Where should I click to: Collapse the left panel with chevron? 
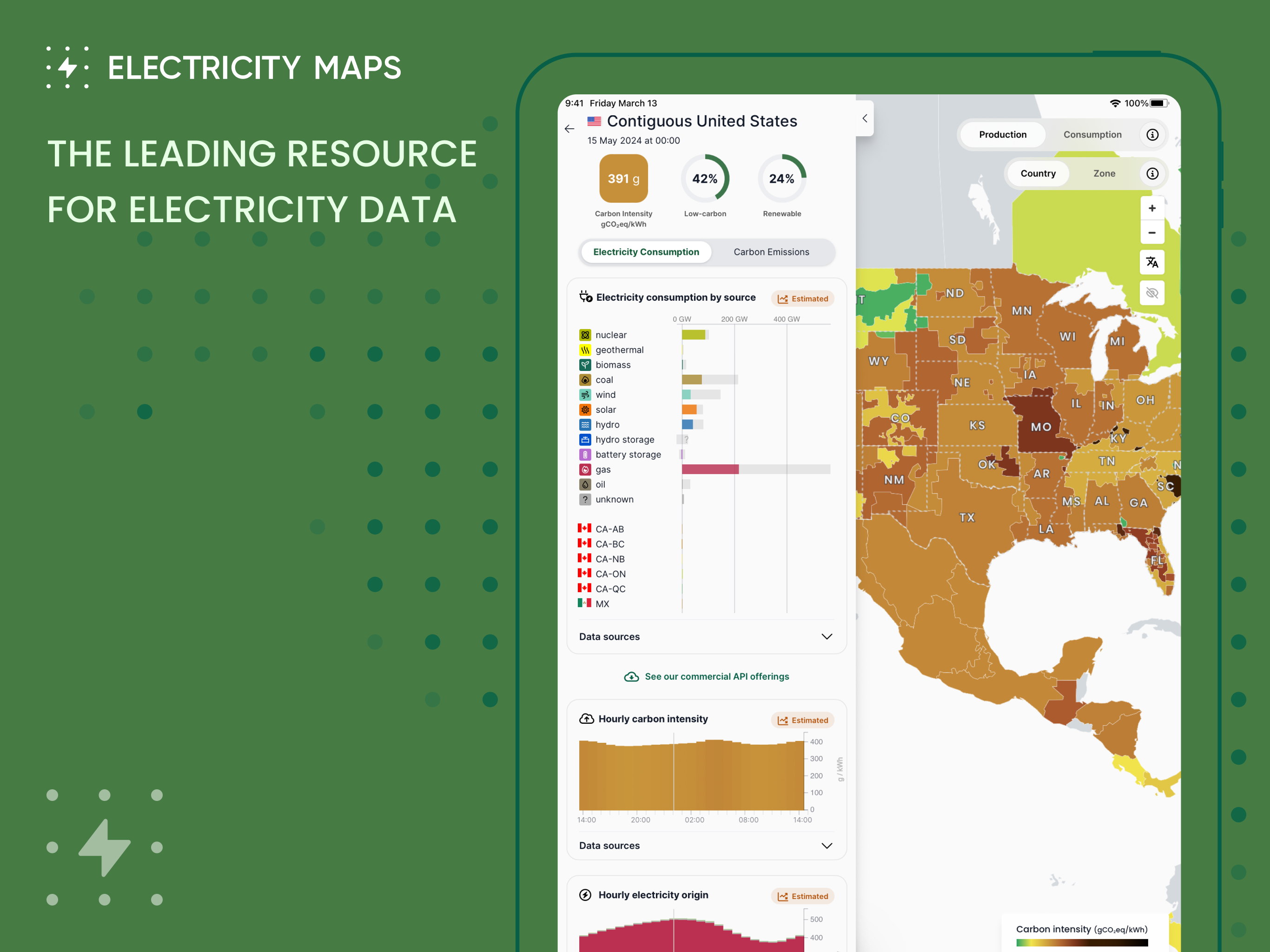click(865, 118)
